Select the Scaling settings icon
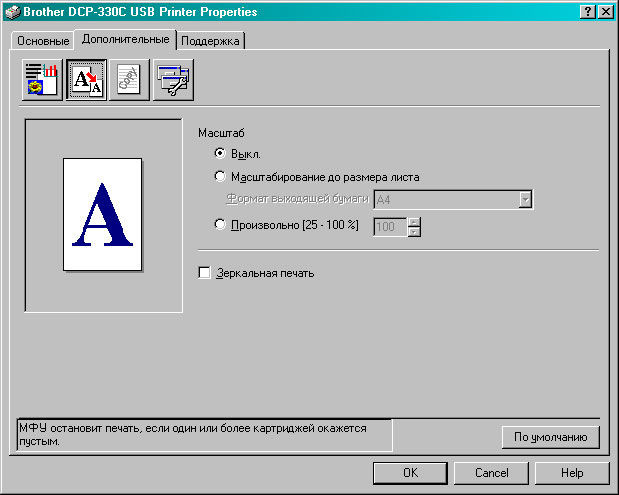Image resolution: width=619 pixels, height=495 pixels. click(86, 80)
